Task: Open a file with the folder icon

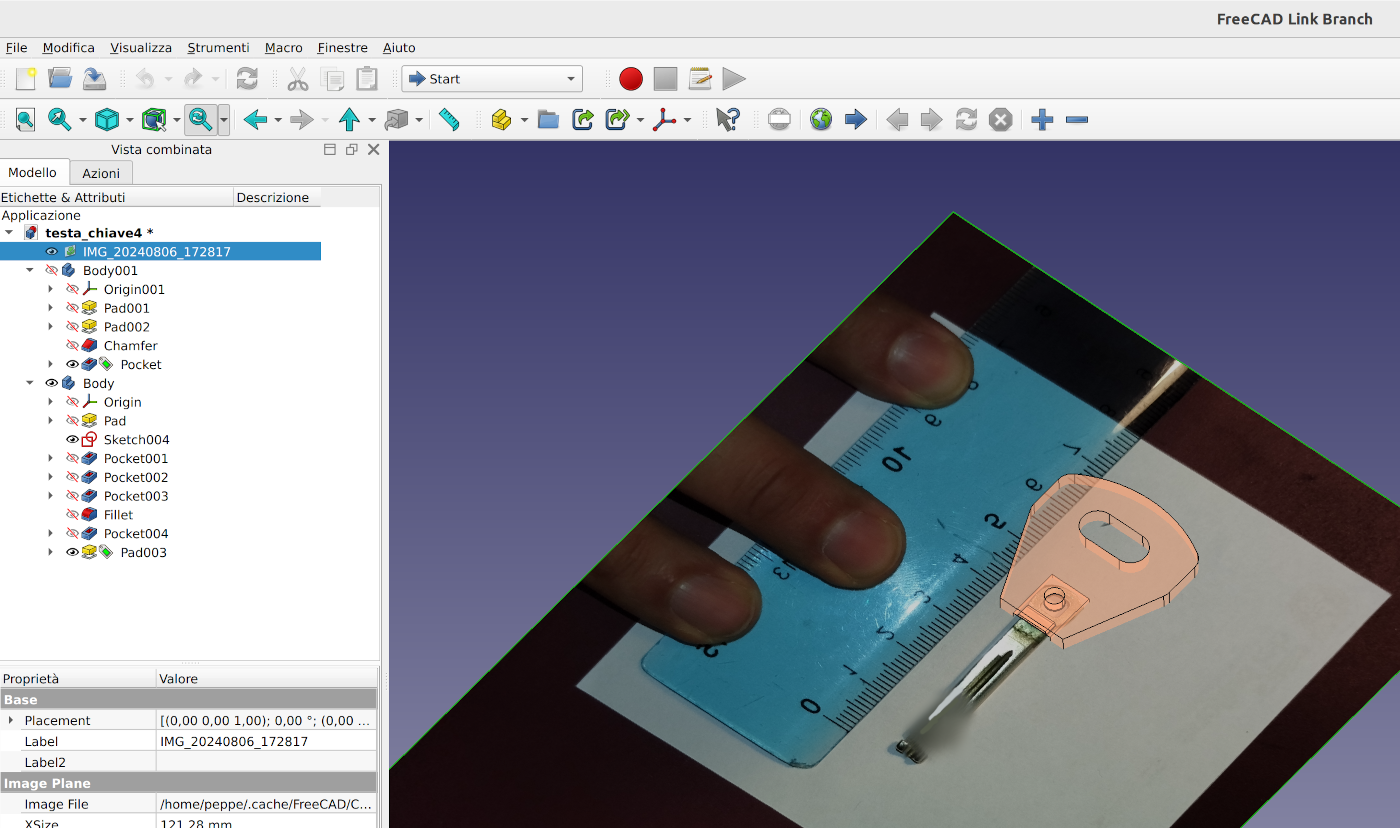Action: 60,79
